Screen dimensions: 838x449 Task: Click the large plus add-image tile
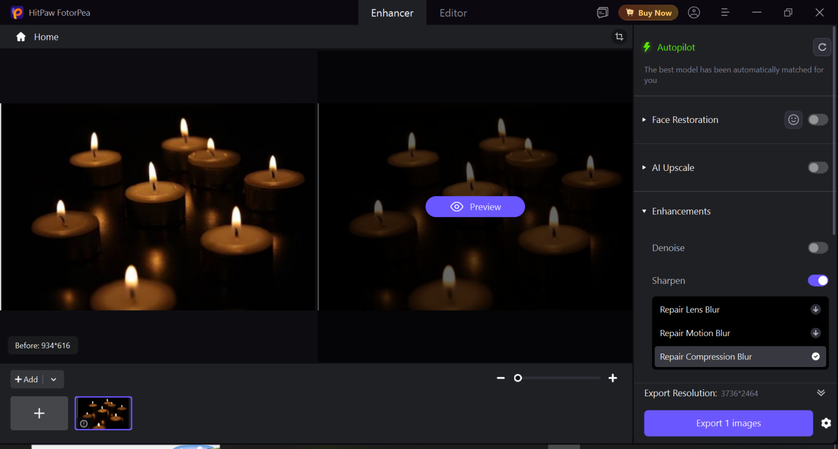coord(39,413)
